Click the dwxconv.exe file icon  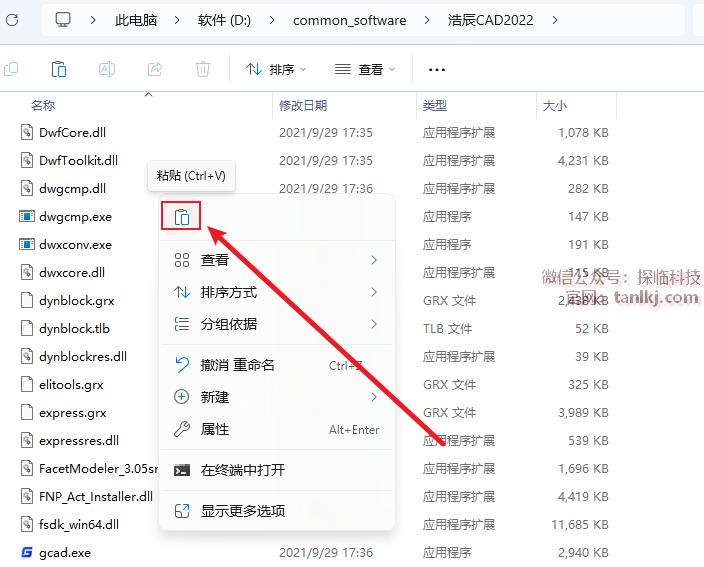27,245
